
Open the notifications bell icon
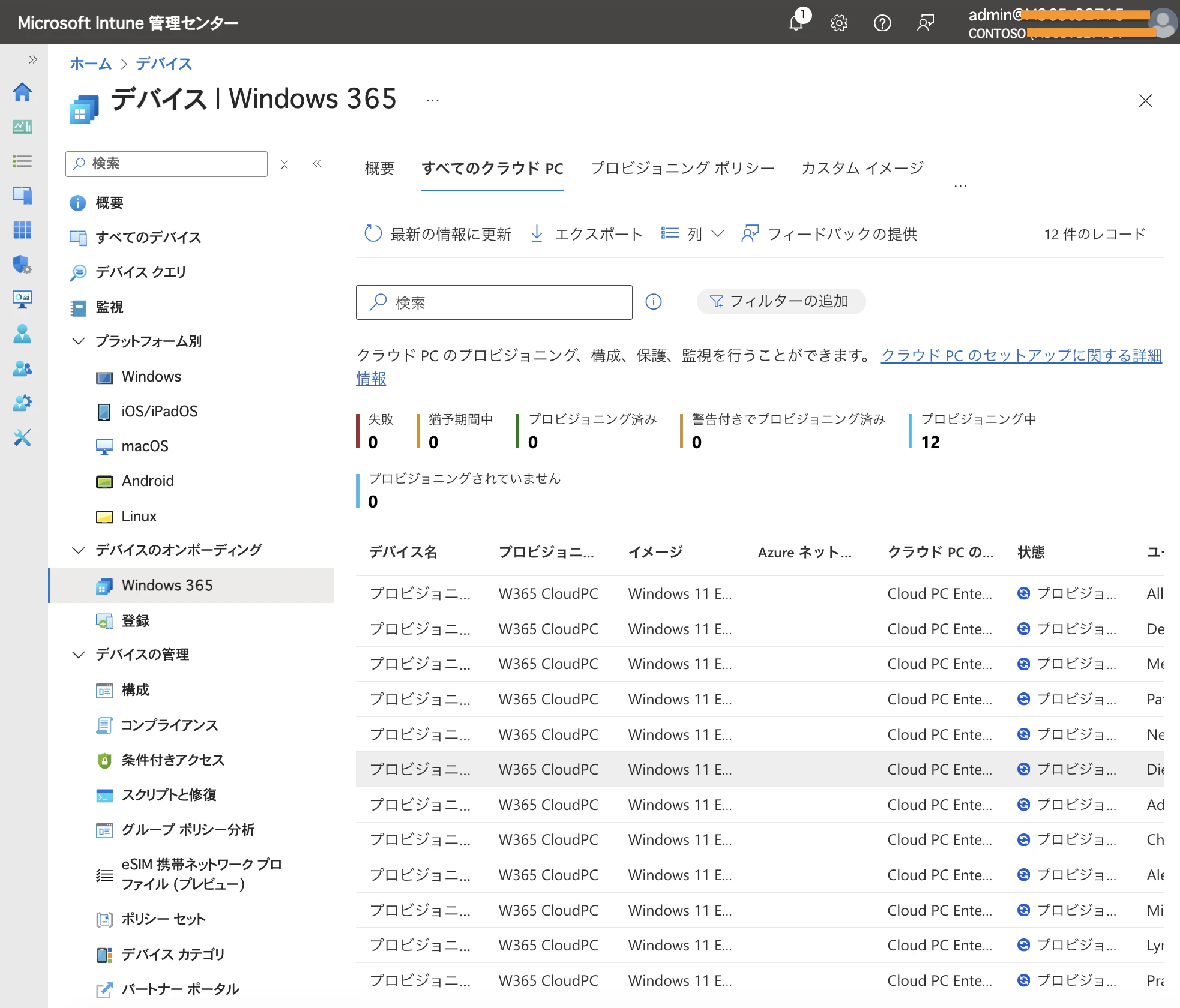click(796, 23)
